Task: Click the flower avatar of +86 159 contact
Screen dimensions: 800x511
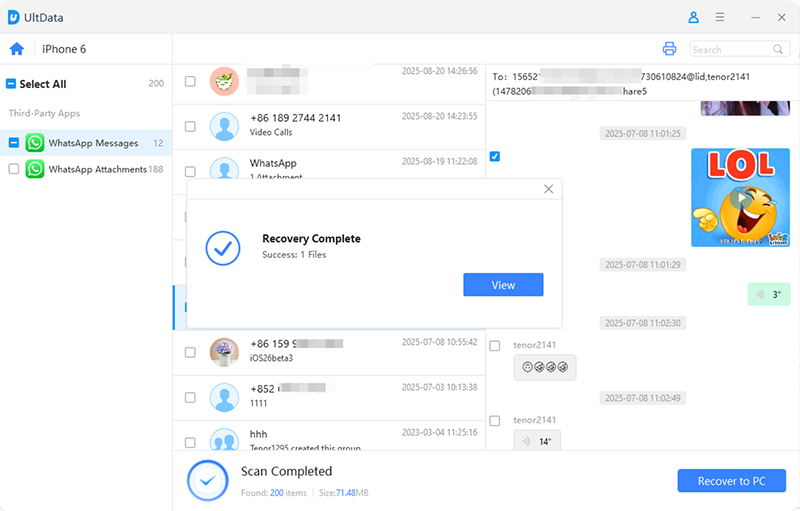Action: (224, 352)
